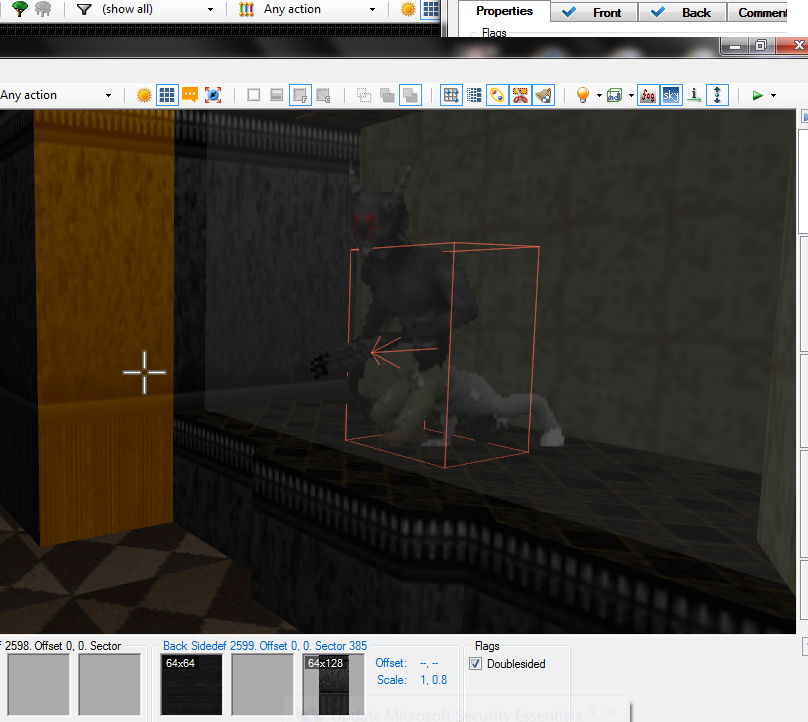Open the Front sidedef tab
Image resolution: width=808 pixels, height=722 pixels.
click(594, 12)
